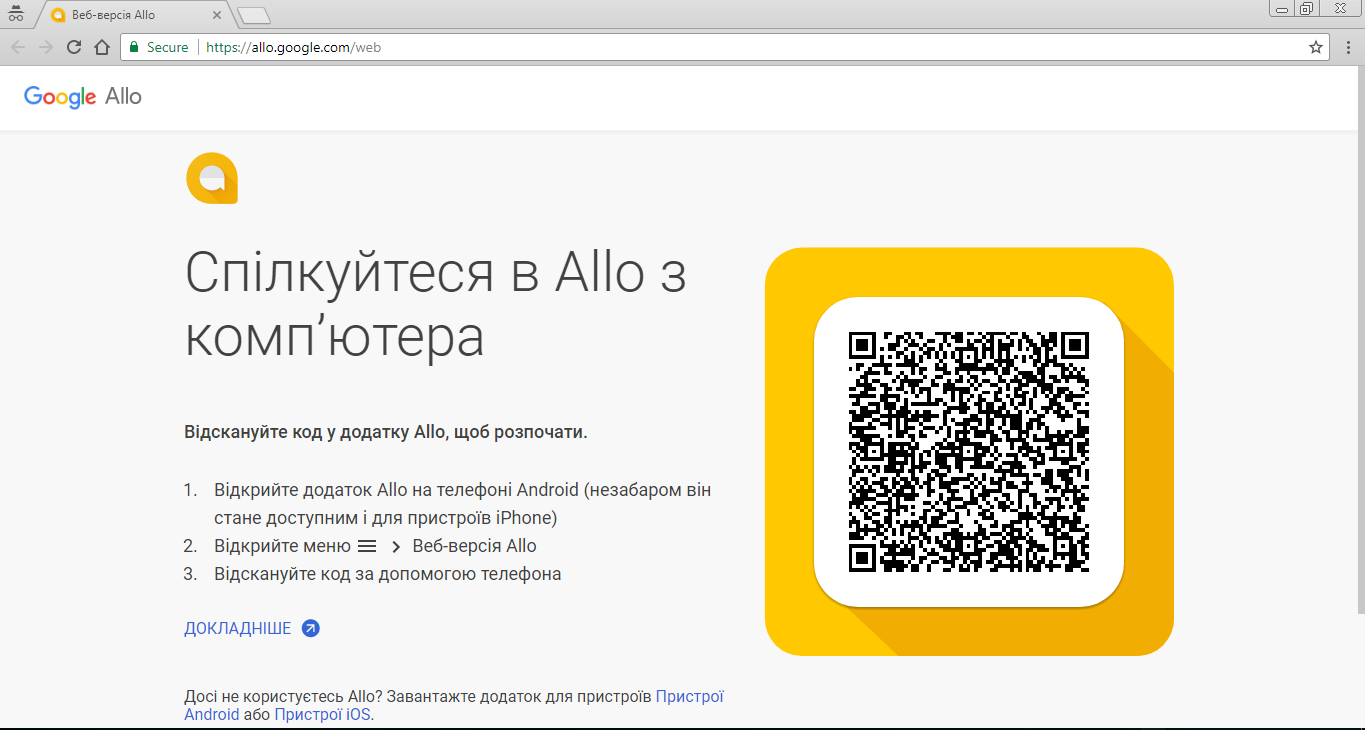This screenshot has width=1365, height=730.
Task: Open the Chrome three-dot menu
Action: pos(1349,47)
